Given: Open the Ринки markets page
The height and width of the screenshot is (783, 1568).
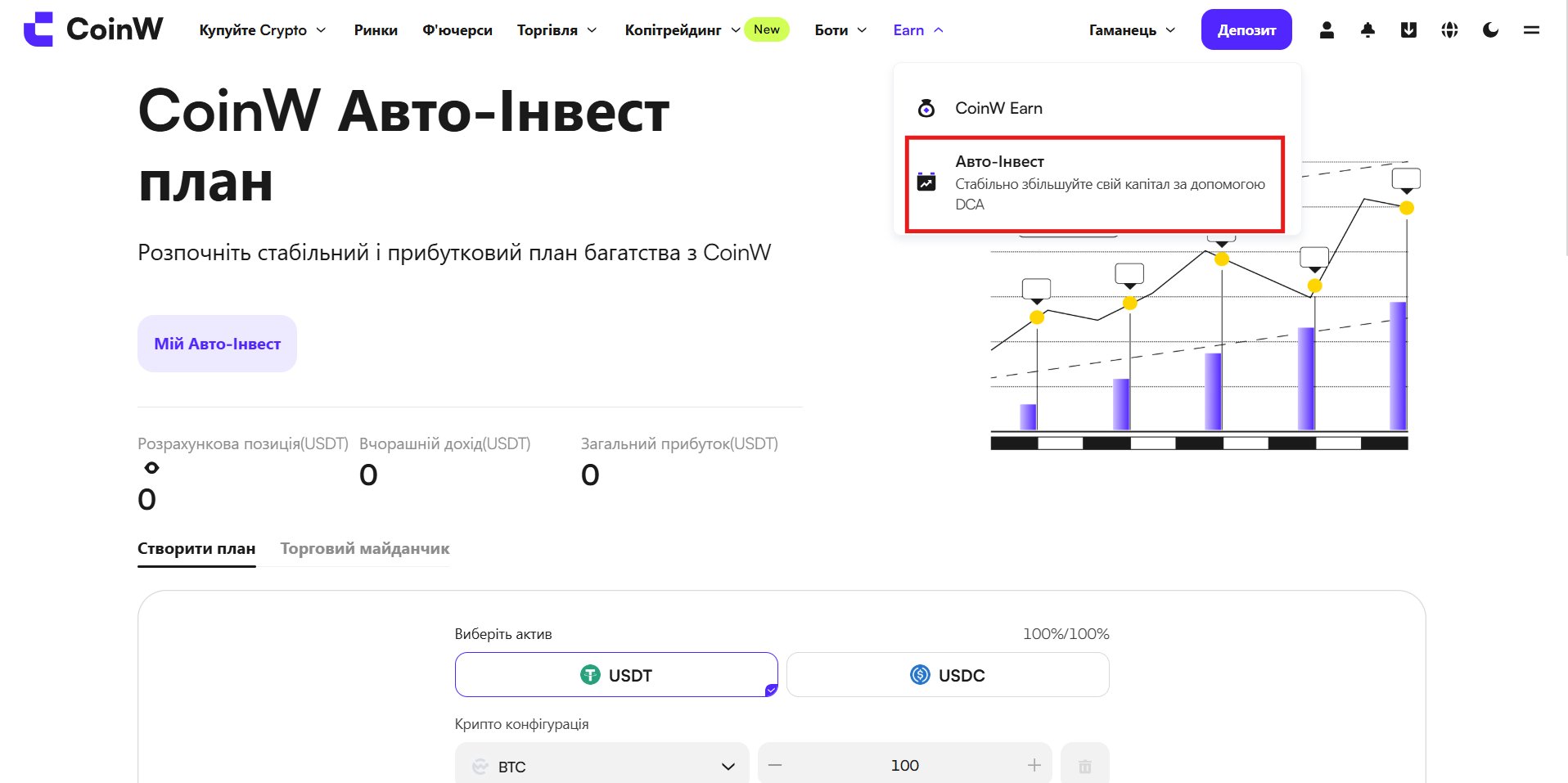Looking at the screenshot, I should 376,30.
